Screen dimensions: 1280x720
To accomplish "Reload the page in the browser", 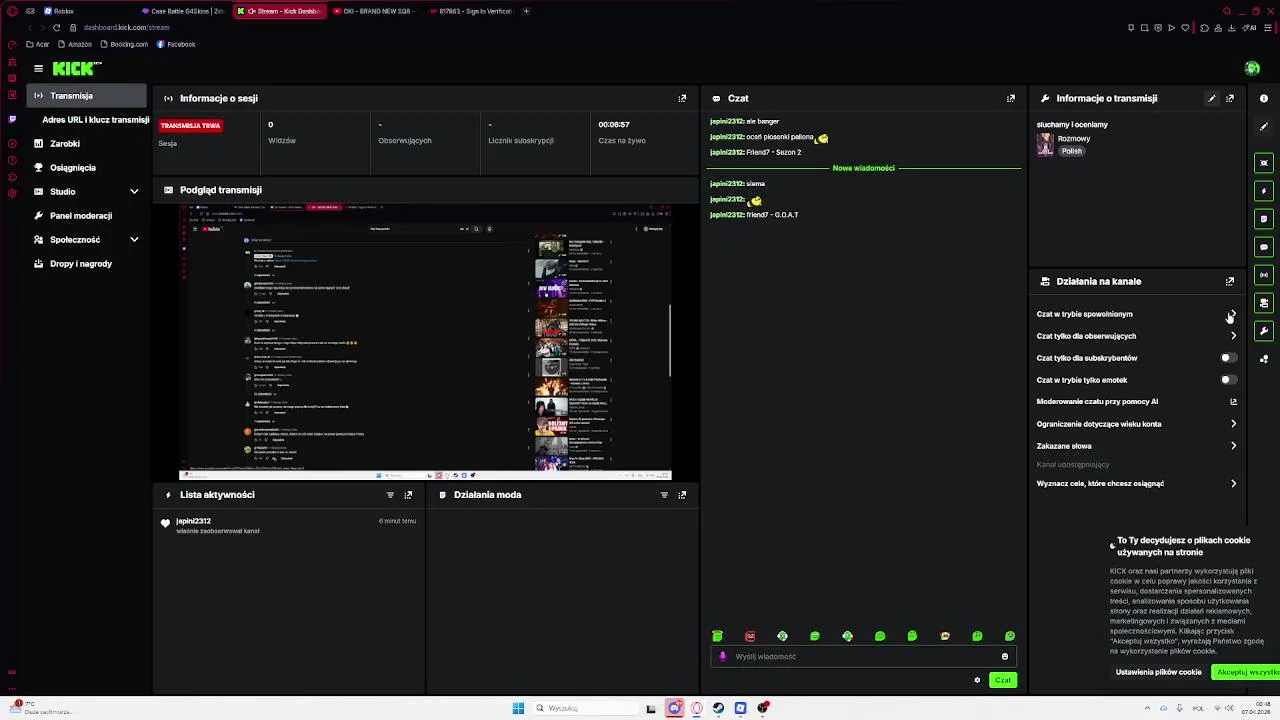I will tap(56, 27).
